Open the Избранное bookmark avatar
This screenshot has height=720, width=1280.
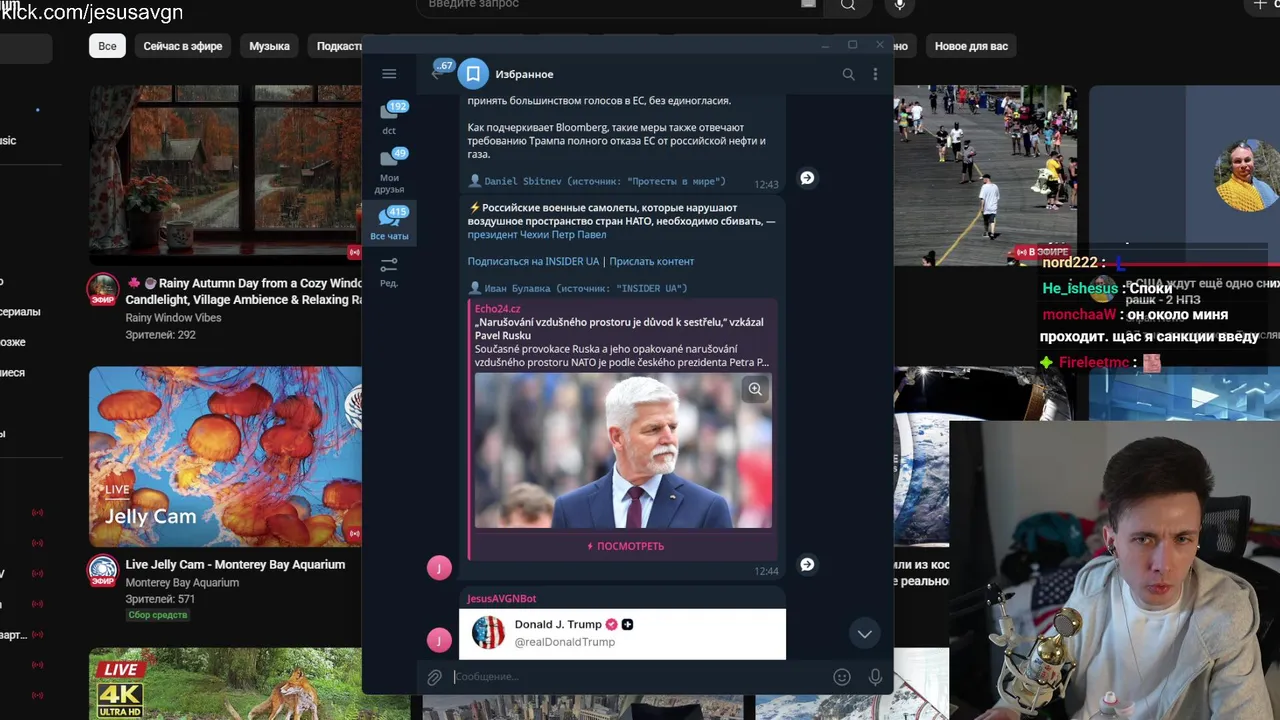click(473, 74)
